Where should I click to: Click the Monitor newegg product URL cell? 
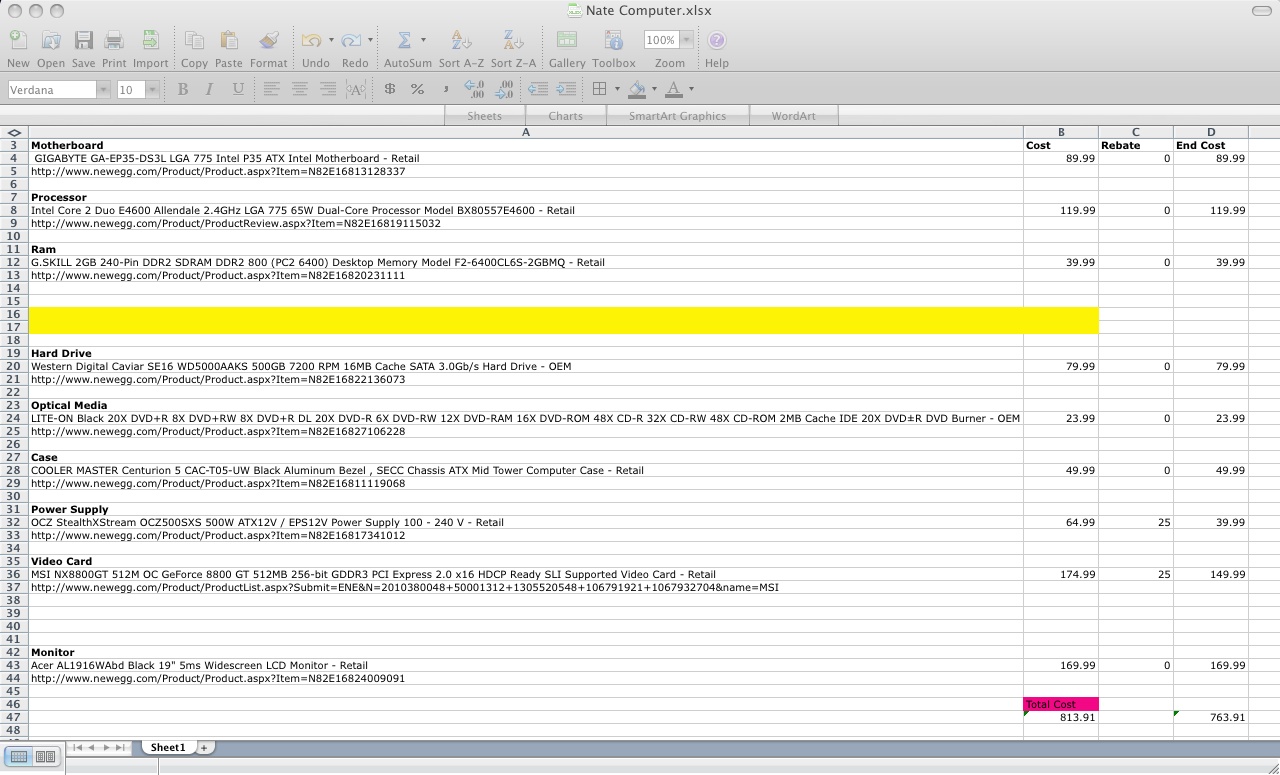[x=526, y=678]
